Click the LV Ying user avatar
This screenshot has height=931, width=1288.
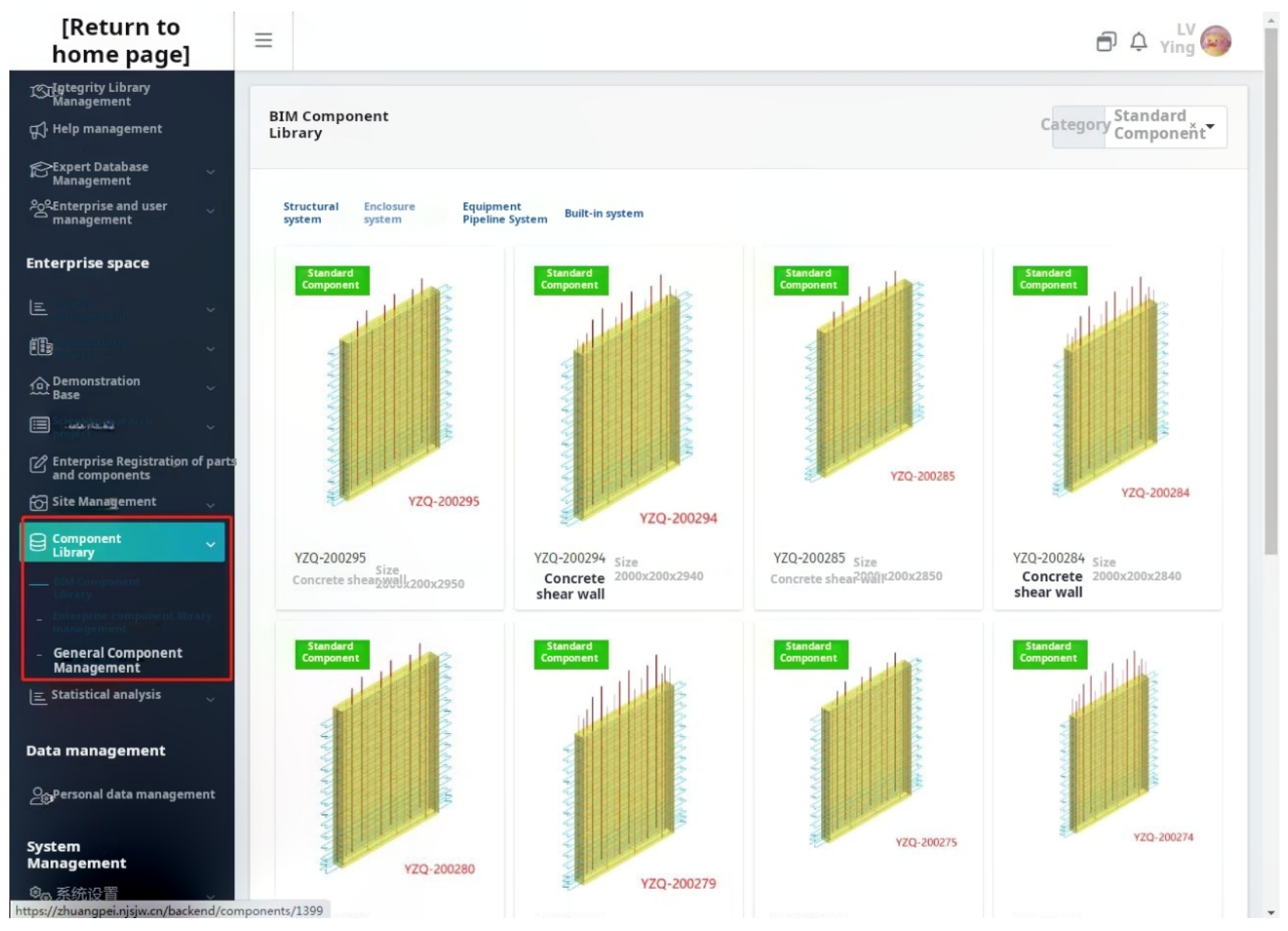click(1215, 41)
